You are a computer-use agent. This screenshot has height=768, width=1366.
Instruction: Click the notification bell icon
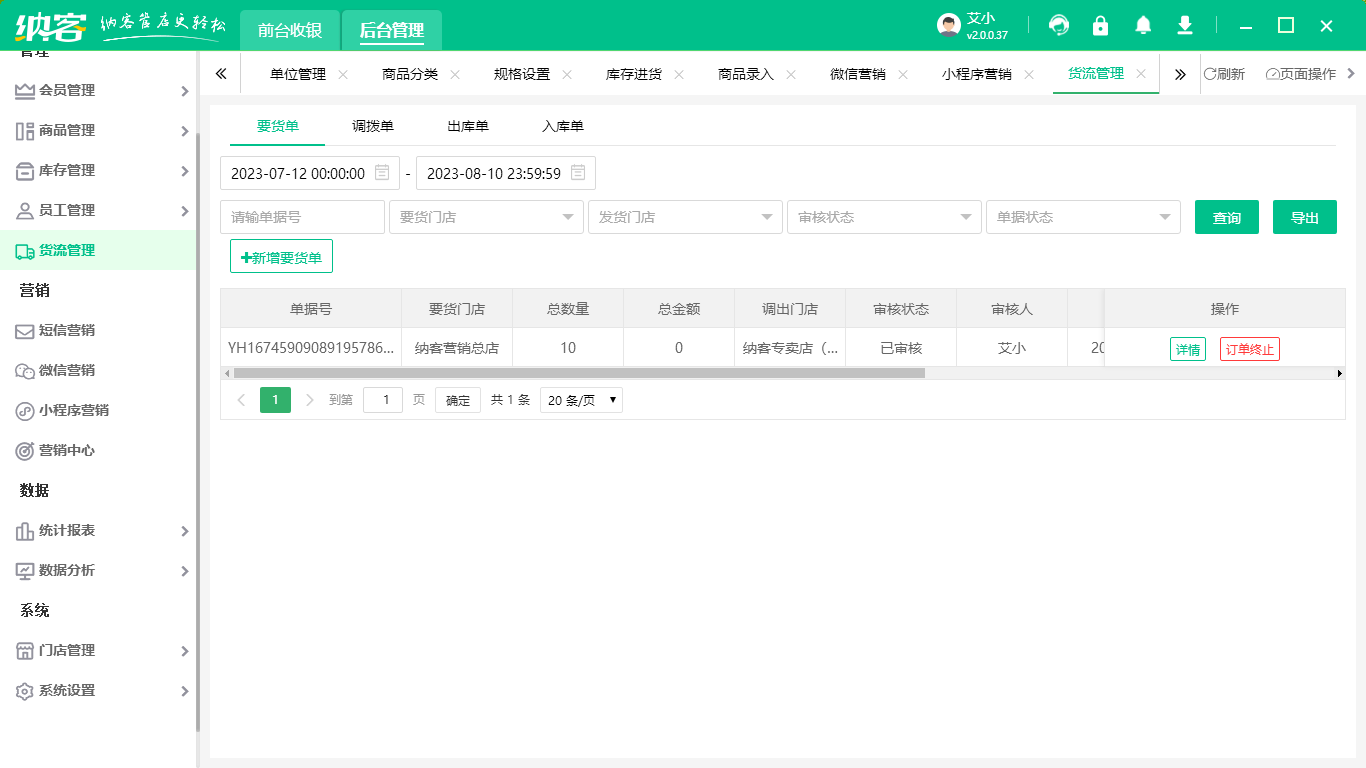click(1143, 25)
